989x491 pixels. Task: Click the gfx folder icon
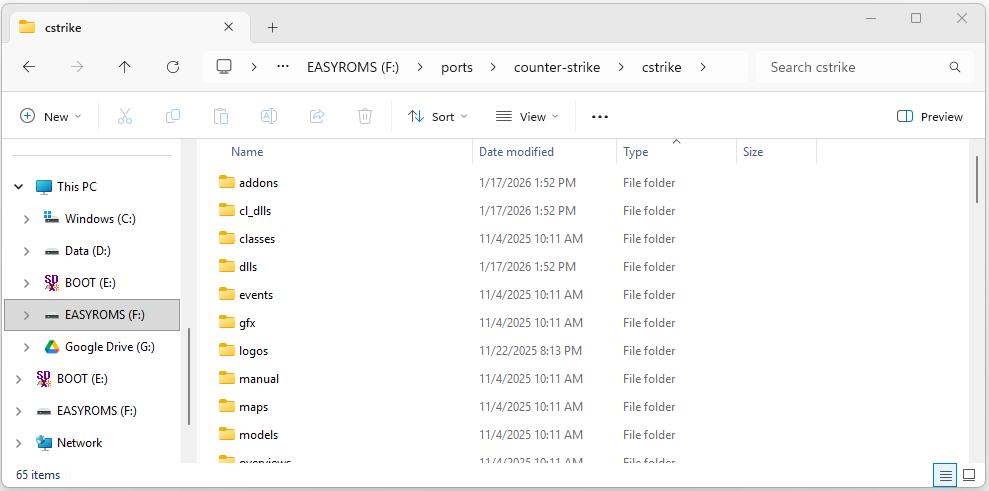coord(227,322)
